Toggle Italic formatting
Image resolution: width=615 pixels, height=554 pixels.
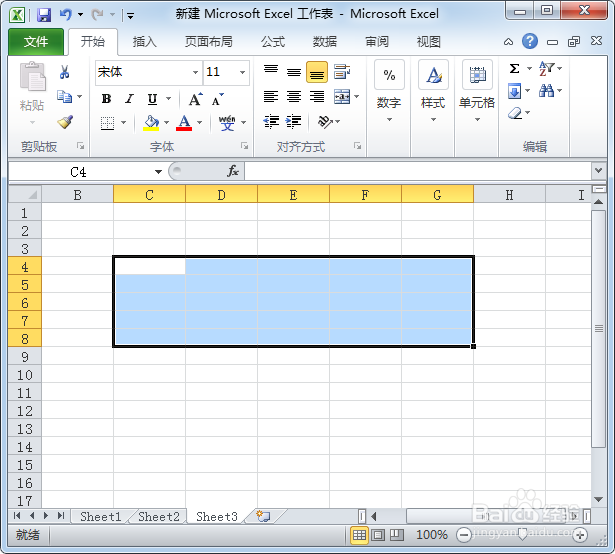tap(129, 99)
